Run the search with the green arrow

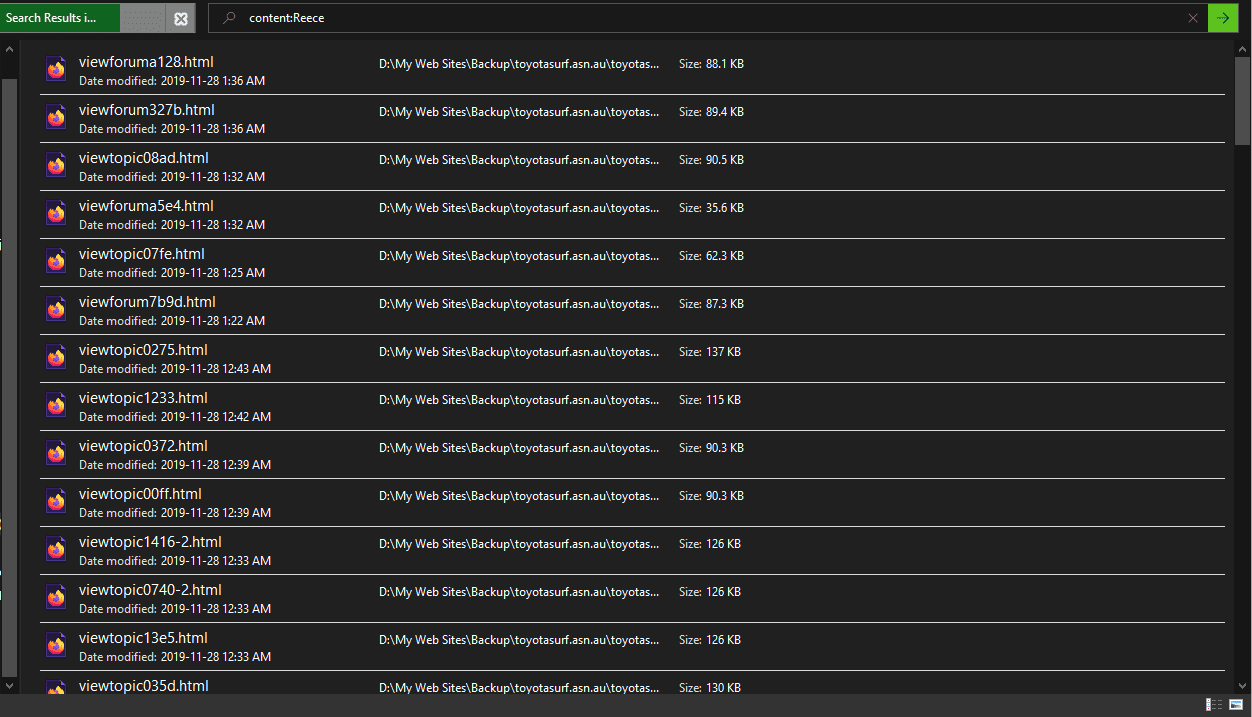[1223, 18]
